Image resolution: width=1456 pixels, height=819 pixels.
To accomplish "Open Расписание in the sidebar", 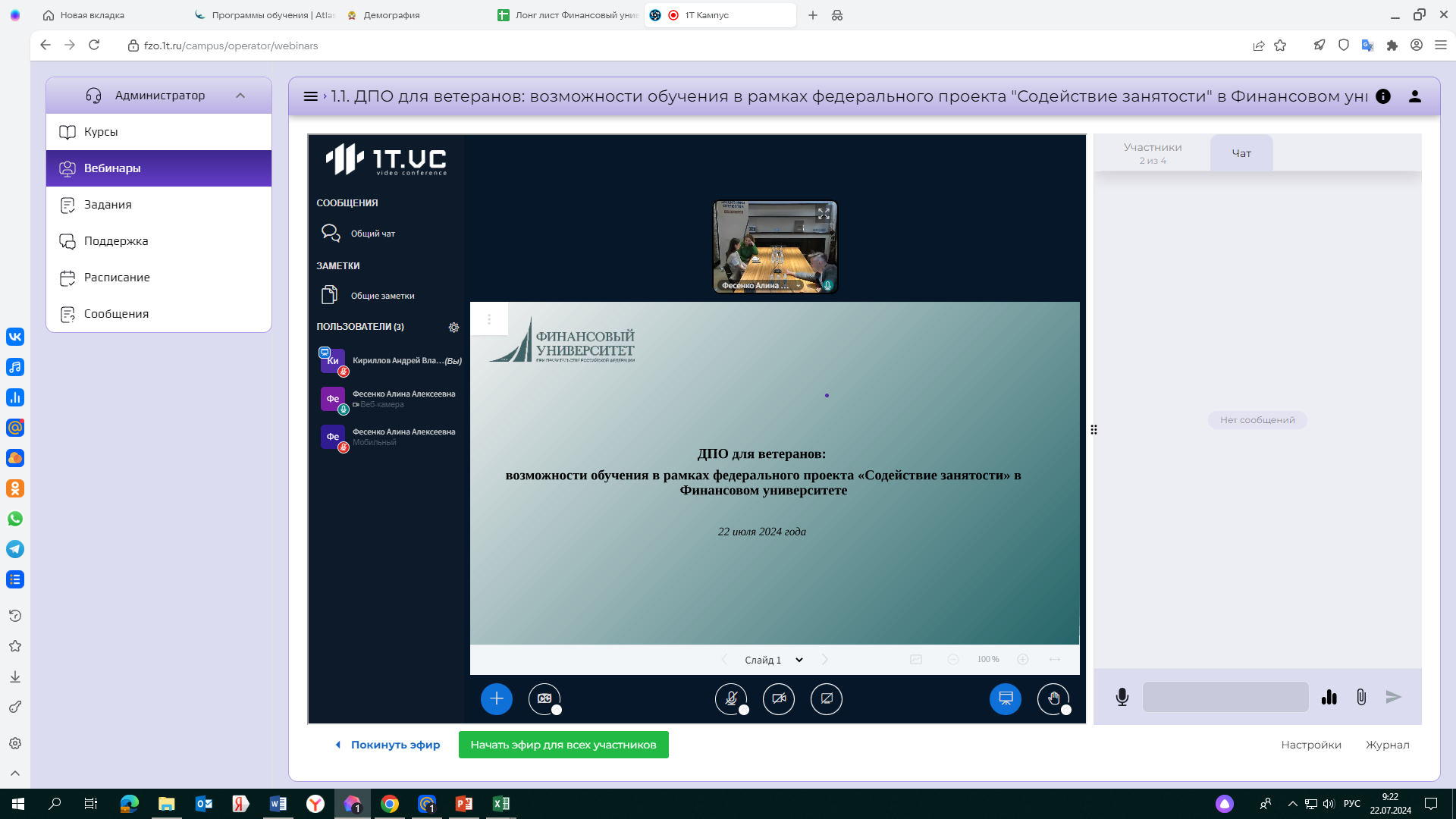I will (x=117, y=278).
